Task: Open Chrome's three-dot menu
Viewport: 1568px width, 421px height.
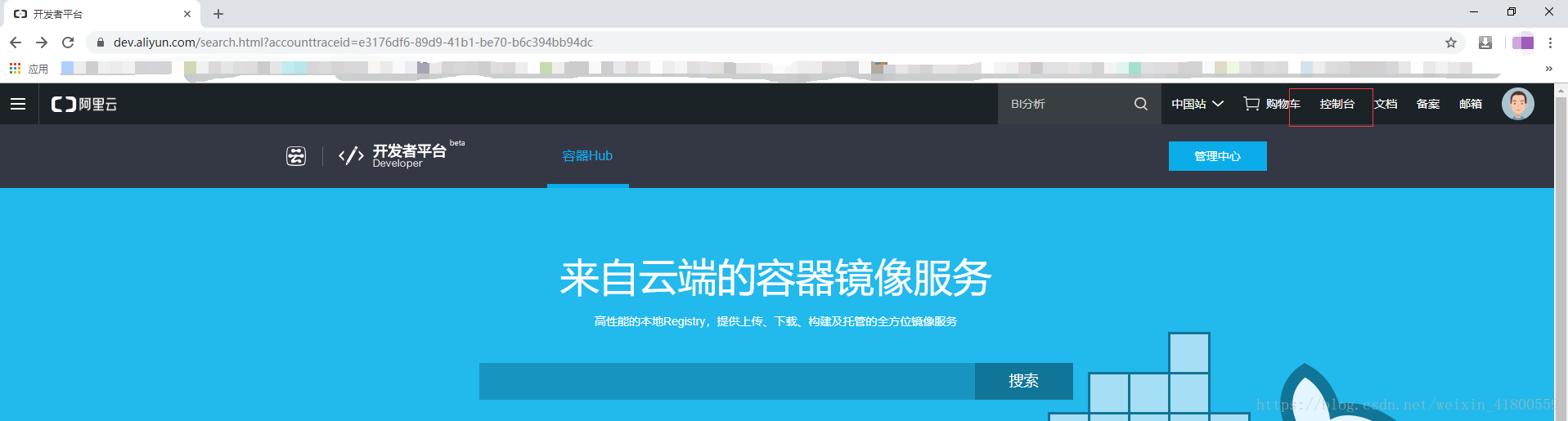Action: (1550, 43)
